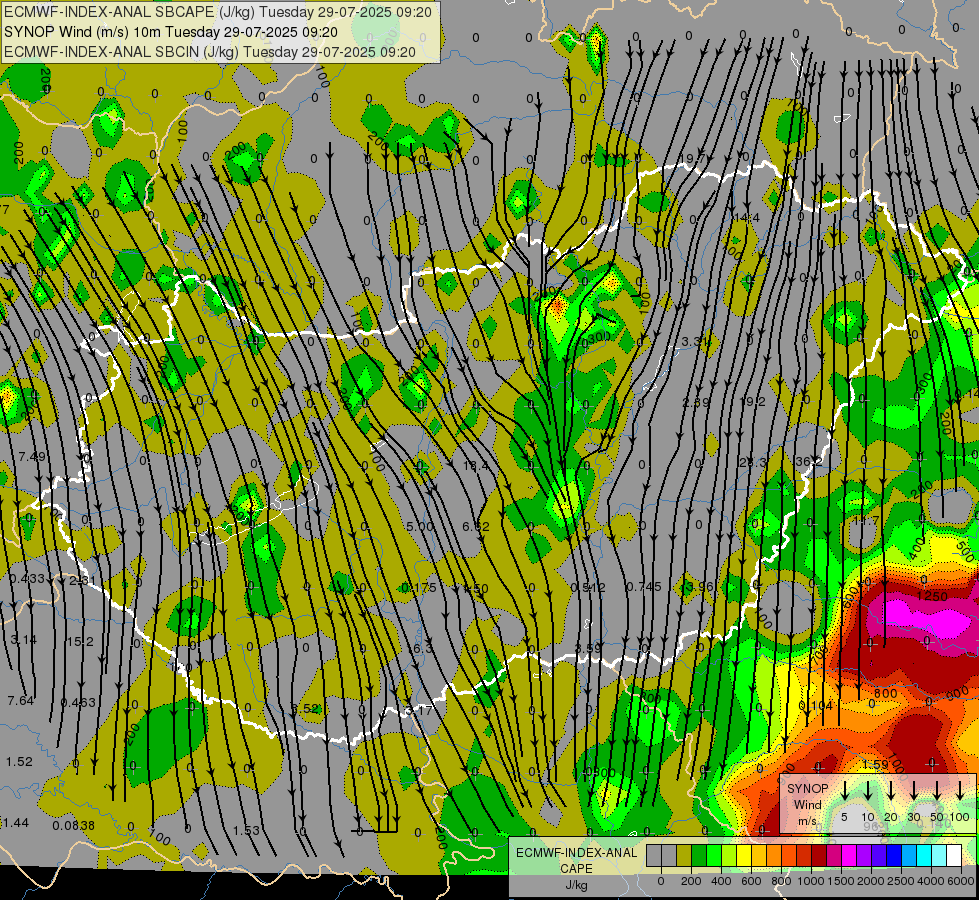The width and height of the screenshot is (979, 900).
Task: Click the 3.17 wind value on map
Action: pyautogui.click(x=418, y=710)
